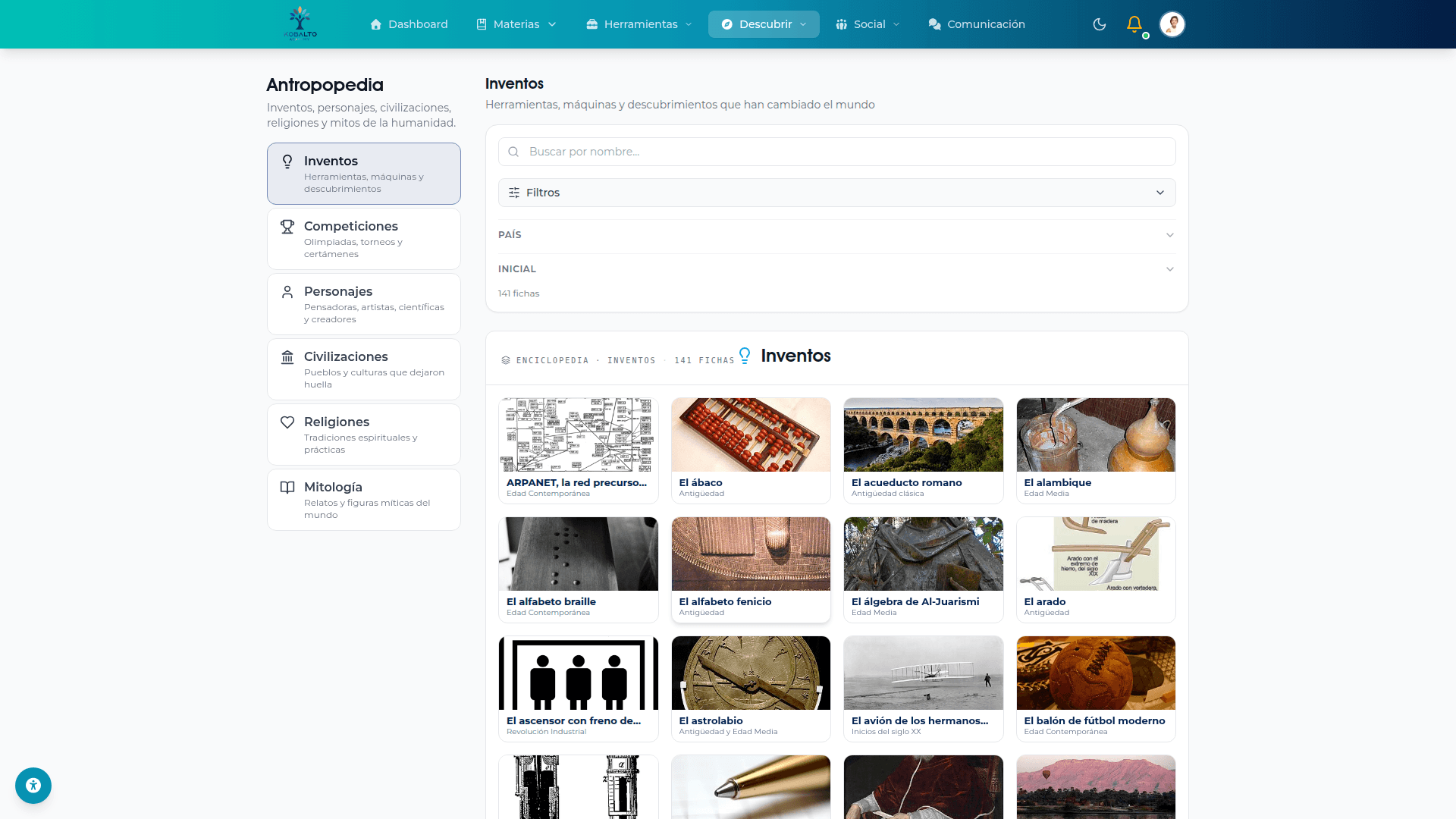This screenshot has width=1456, height=819.
Task: Open the El alambique title link
Action: coord(1058,483)
